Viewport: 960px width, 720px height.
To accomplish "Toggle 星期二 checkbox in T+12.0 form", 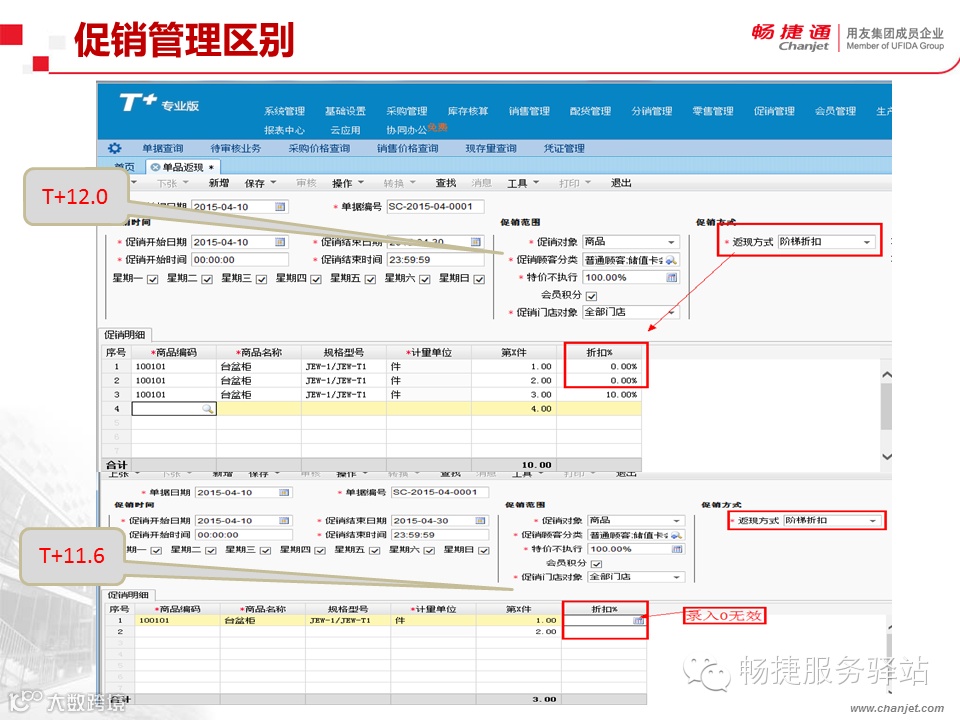I will pyautogui.click(x=207, y=279).
